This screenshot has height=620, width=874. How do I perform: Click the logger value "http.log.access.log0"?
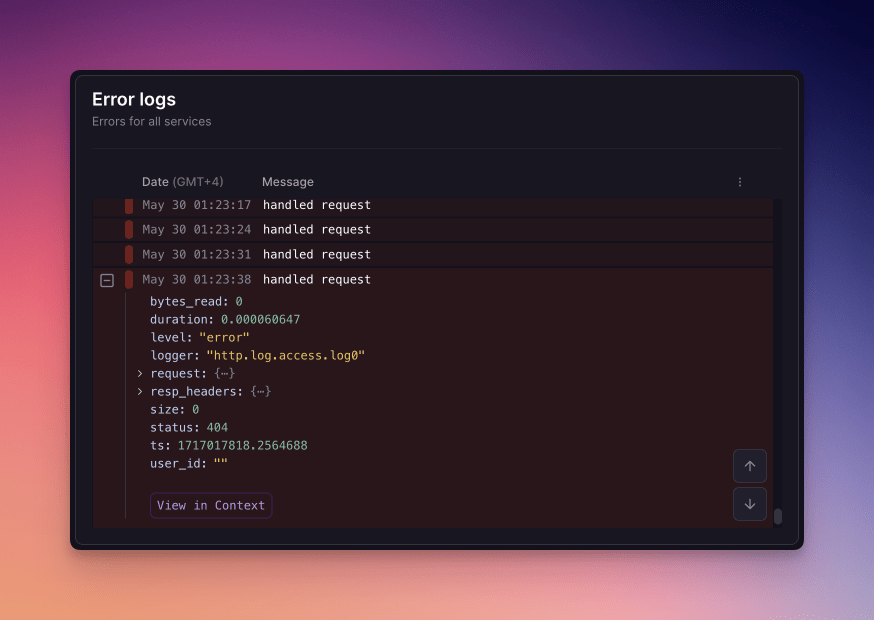click(x=285, y=356)
